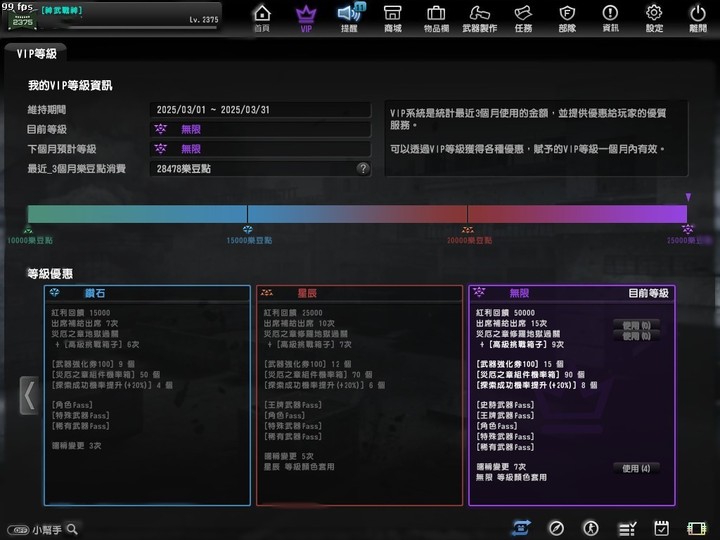
Task: Click 使用 (0) beside 出席補給出席 15次
Action: pos(636,325)
